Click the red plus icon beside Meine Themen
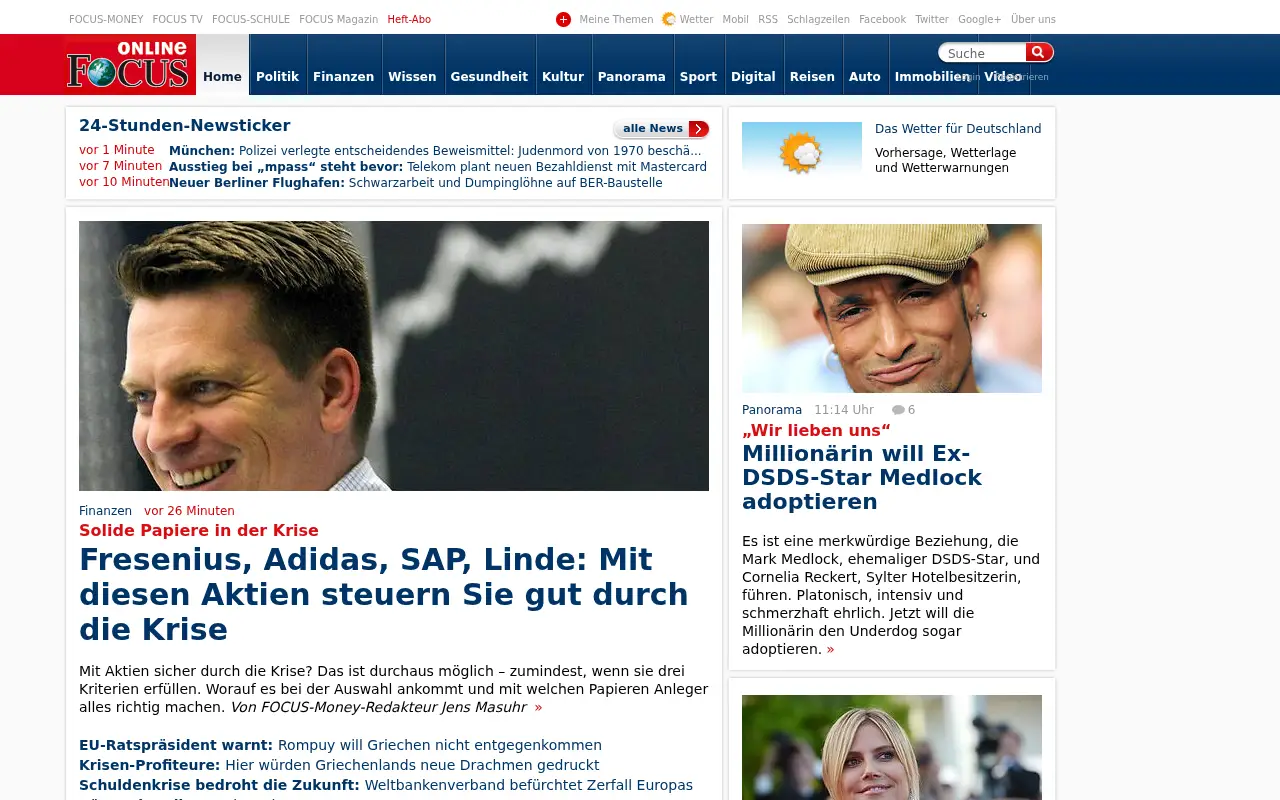1280x800 pixels. (x=563, y=19)
